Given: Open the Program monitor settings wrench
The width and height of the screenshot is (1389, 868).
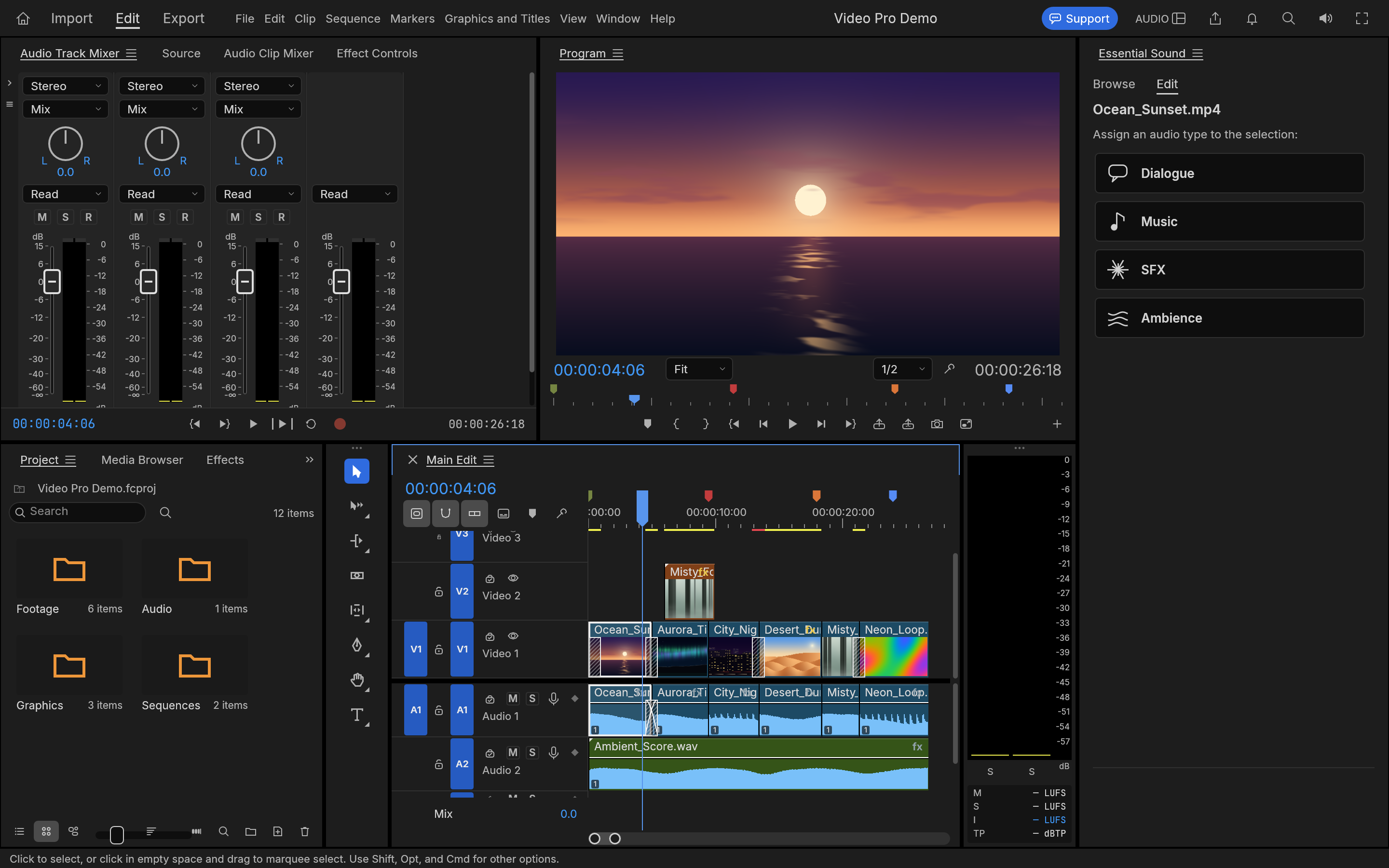Looking at the screenshot, I should pyautogui.click(x=949, y=368).
